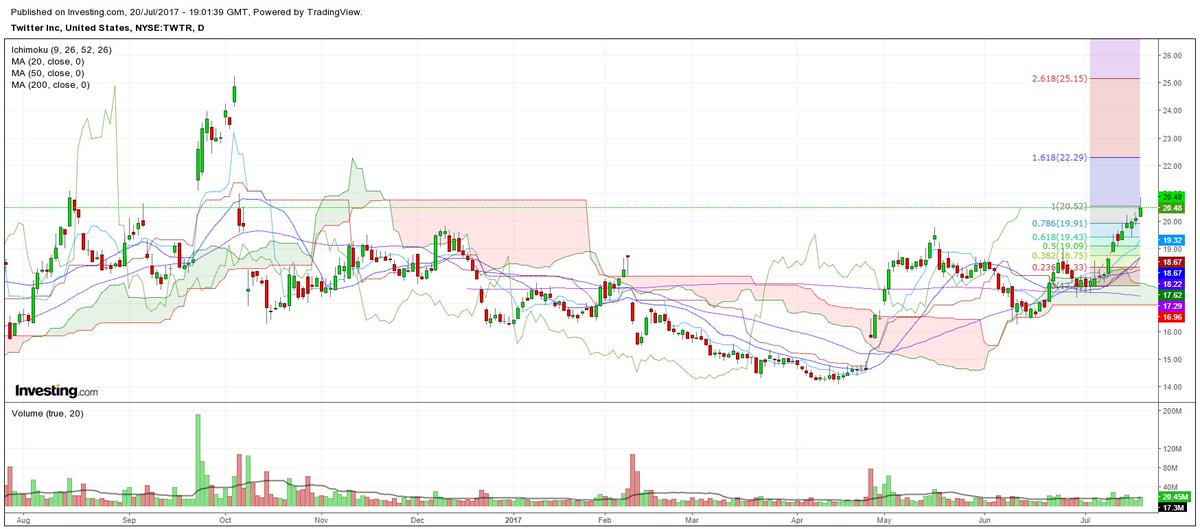1200x529 pixels.
Task: Click the Published on Investing.com header line
Action: point(185,11)
